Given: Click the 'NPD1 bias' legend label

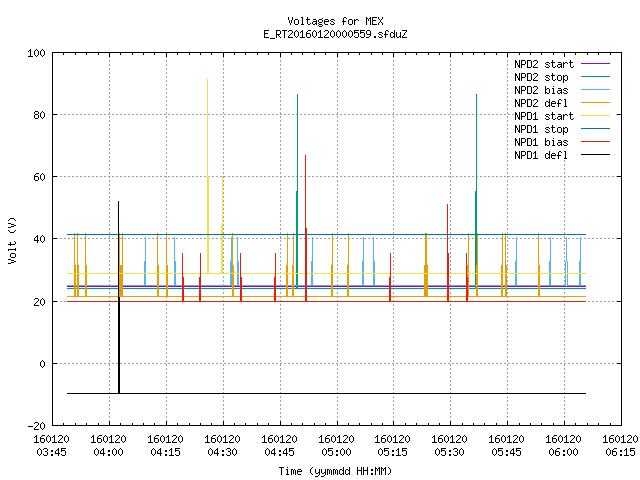Looking at the screenshot, I should coord(541,142).
